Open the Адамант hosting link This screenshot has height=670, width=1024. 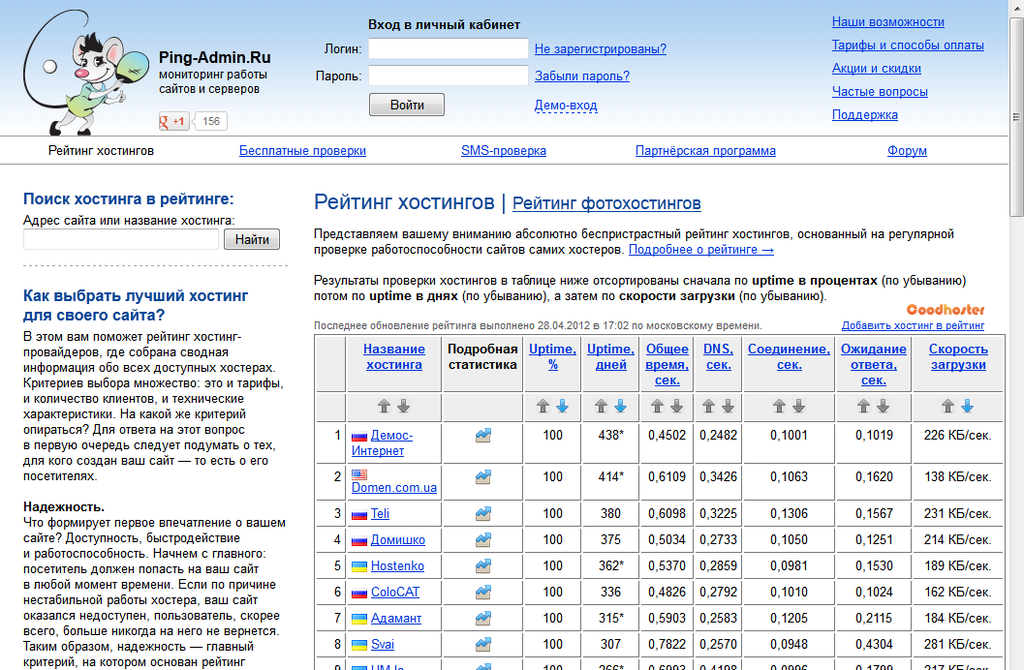[396, 618]
